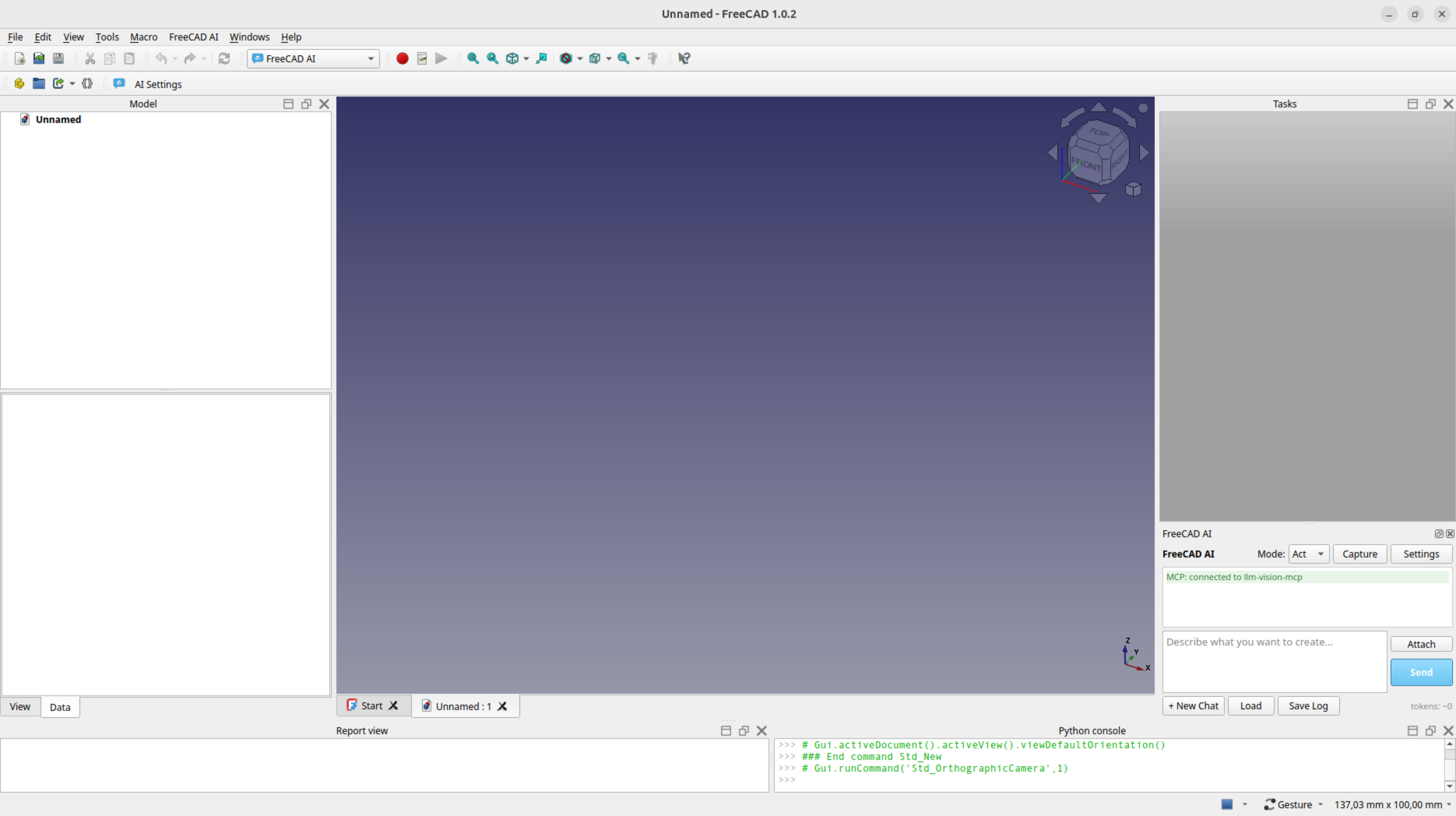Activate What's This help cursor icon
This screenshot has height=816, width=1456.
[684, 58]
